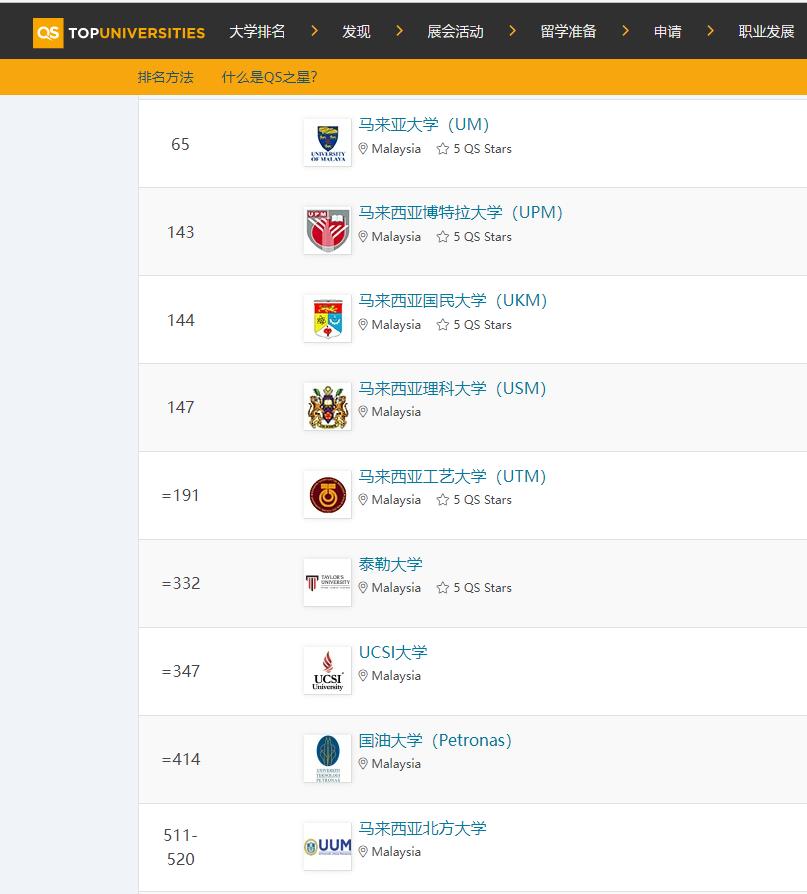Screen dimensions: 807x894
Task: Open the 大学排名 menu
Action: pyautogui.click(x=257, y=31)
